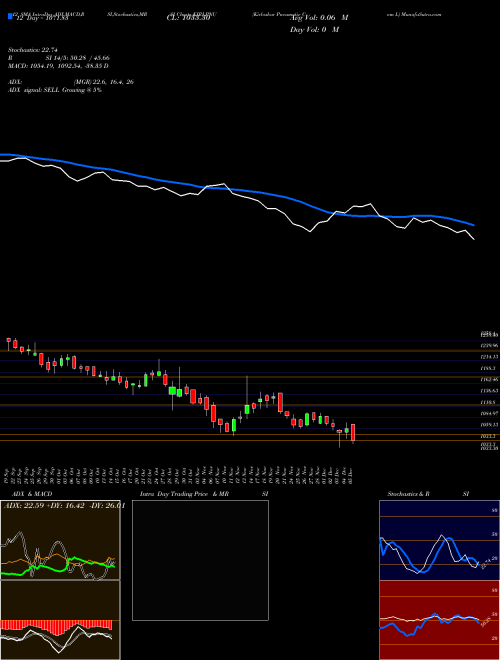
Task: Select the 'CL: 1033.30' closing price text
Action: (x=189, y=18)
